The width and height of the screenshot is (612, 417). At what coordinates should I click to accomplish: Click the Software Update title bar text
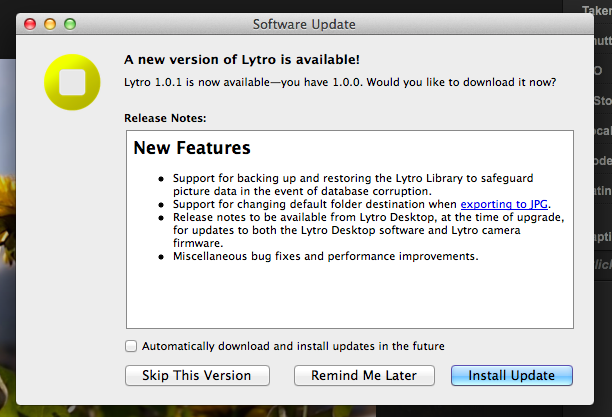pyautogui.click(x=303, y=23)
